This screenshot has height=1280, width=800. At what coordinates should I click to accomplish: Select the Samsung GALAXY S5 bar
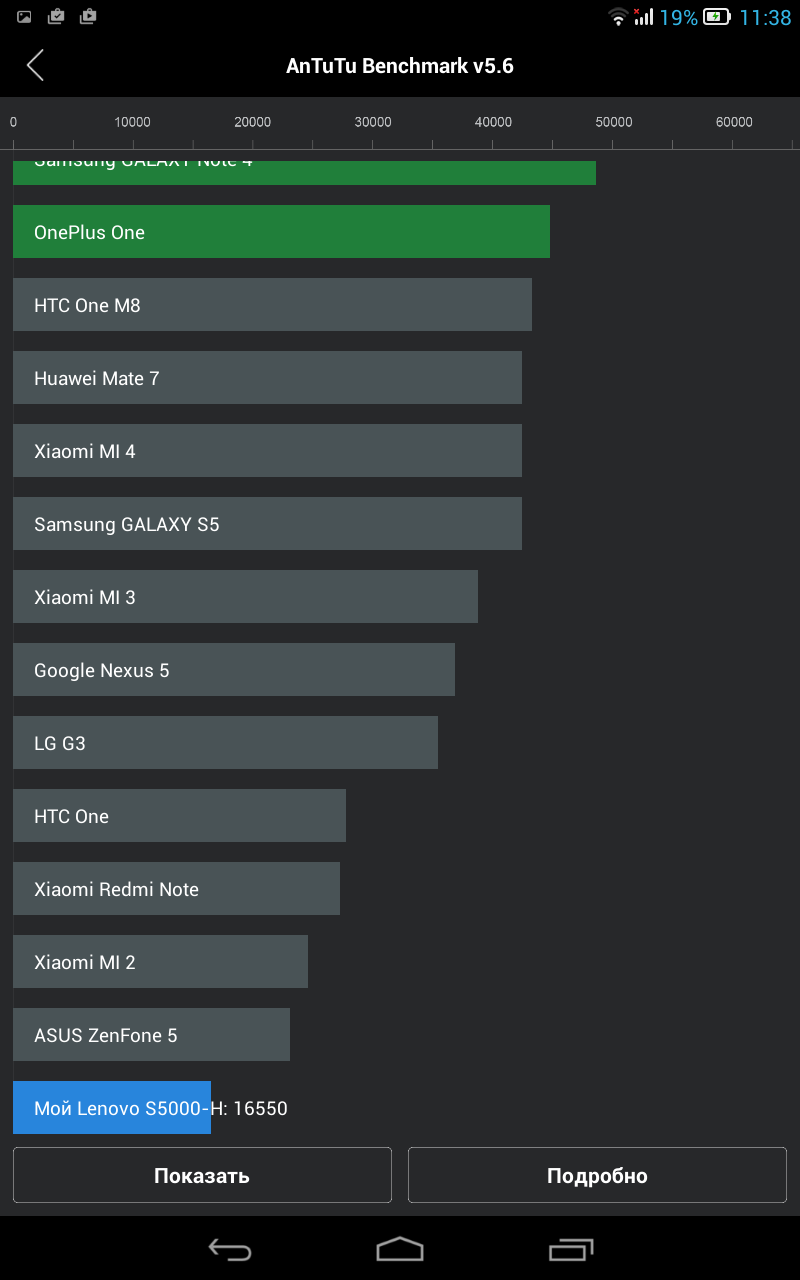point(267,524)
